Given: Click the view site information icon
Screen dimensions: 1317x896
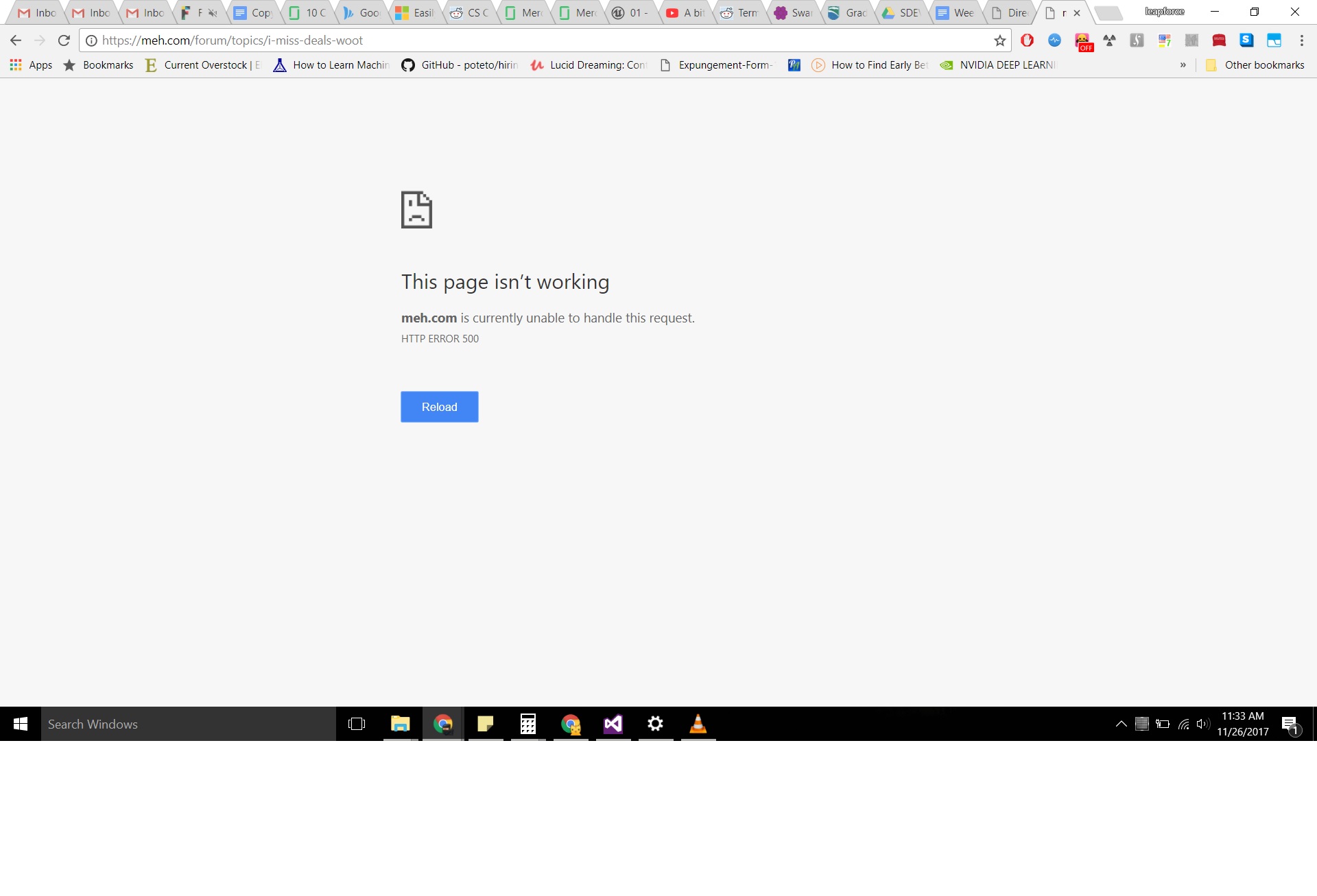Looking at the screenshot, I should coord(91,40).
